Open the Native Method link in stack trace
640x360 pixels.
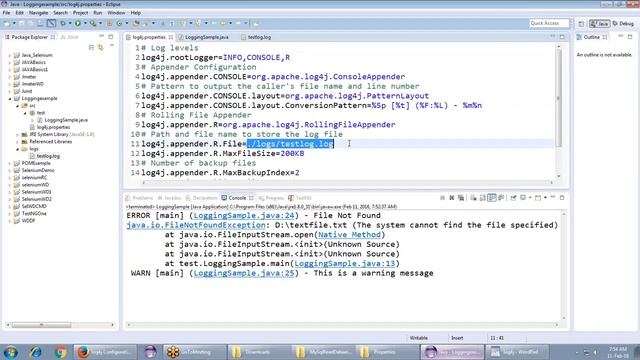coord(349,235)
